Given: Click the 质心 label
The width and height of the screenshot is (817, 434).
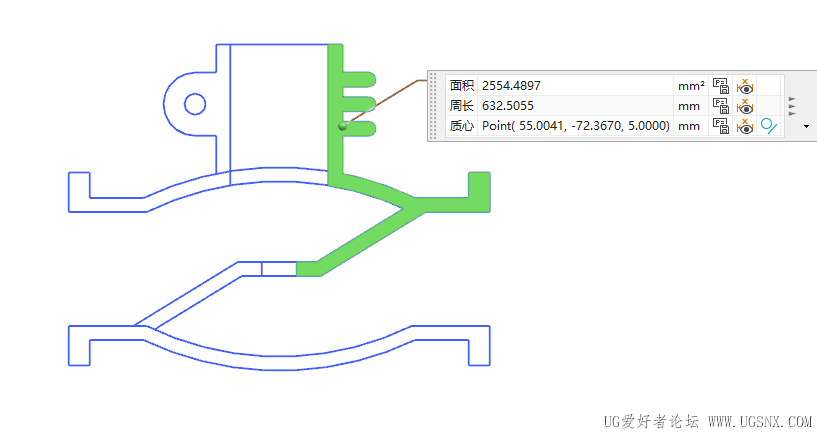Looking at the screenshot, I should (x=461, y=126).
